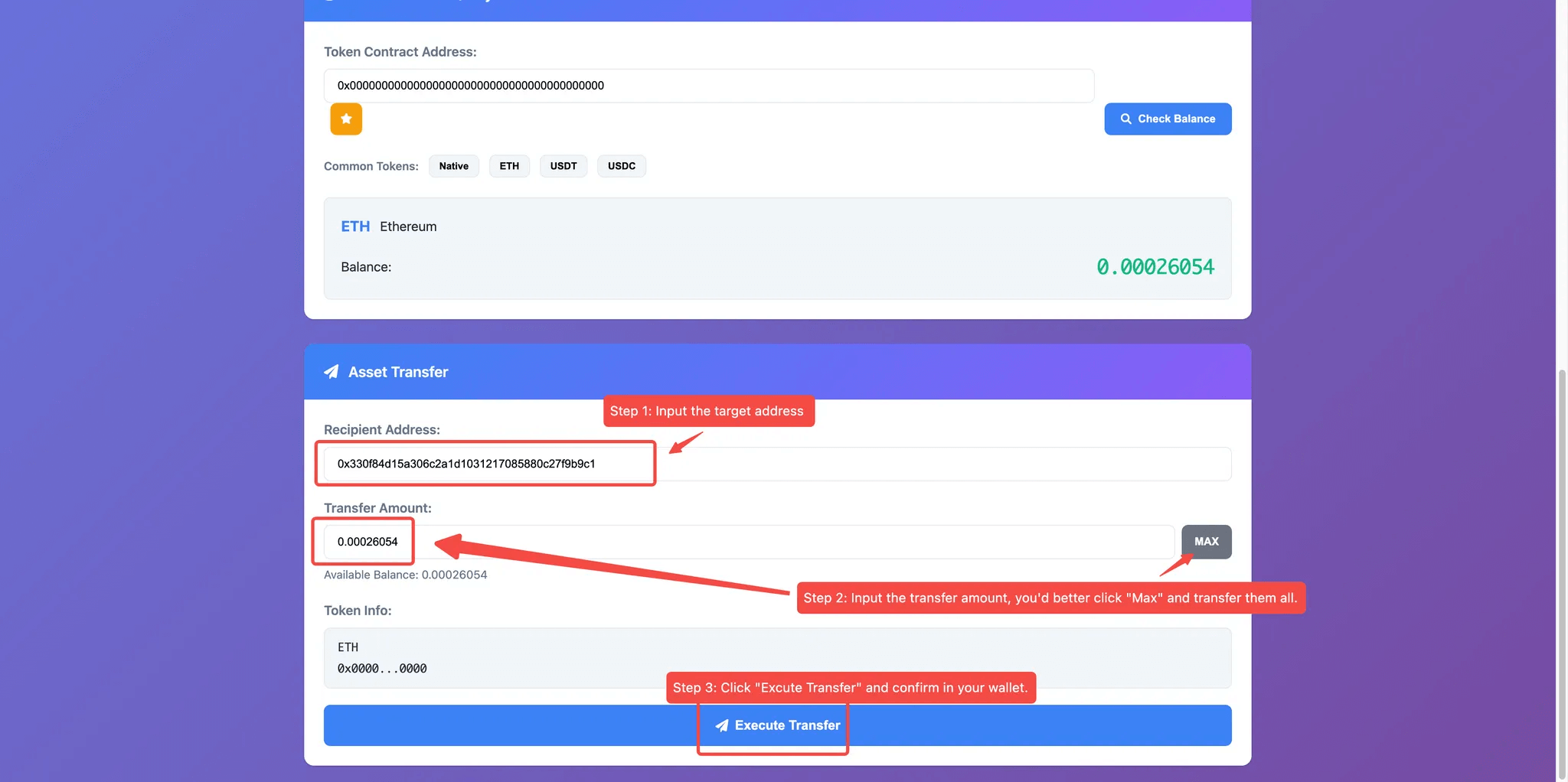Click the paper plane icon on Execute Transfer

click(x=721, y=725)
